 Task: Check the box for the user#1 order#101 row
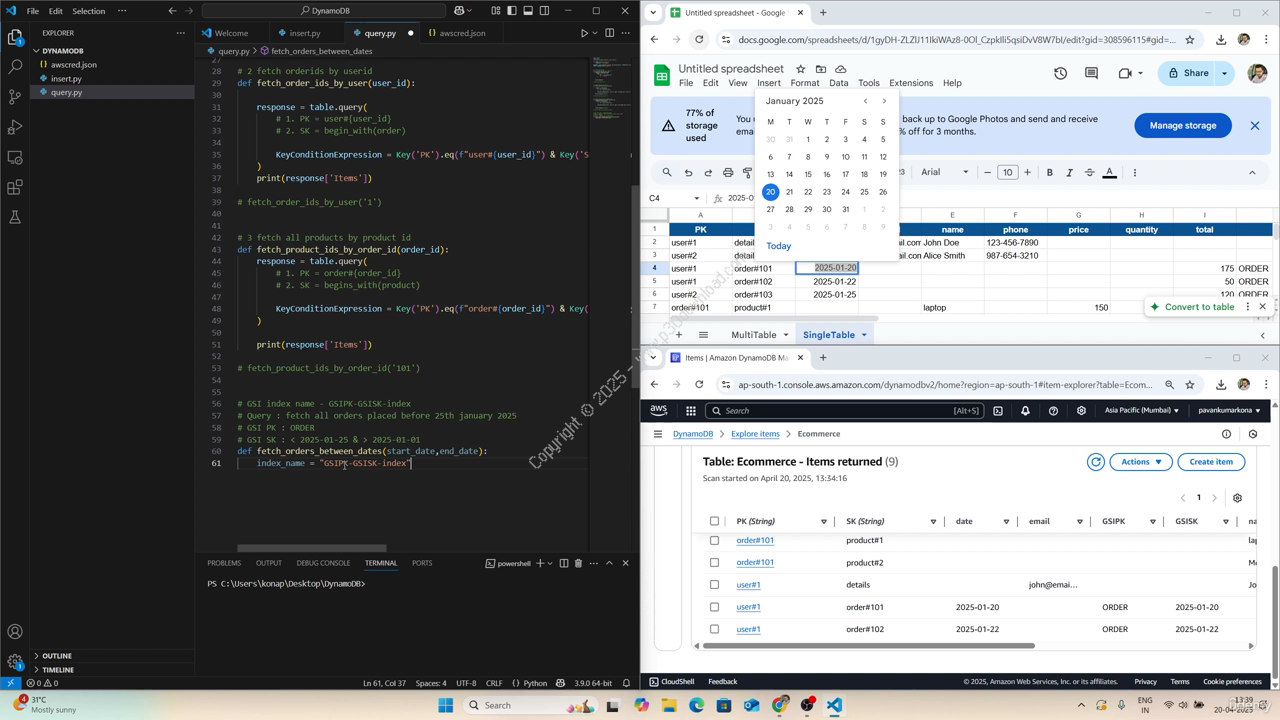714,607
